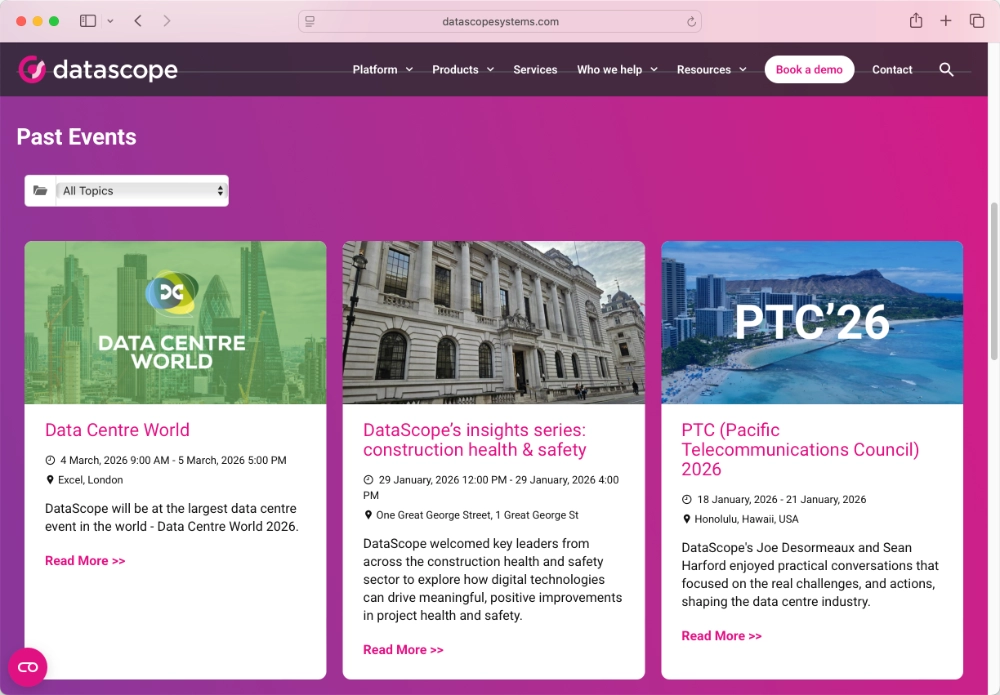
Task: Open the PTC'26 event thumbnail image
Action: click(x=812, y=322)
